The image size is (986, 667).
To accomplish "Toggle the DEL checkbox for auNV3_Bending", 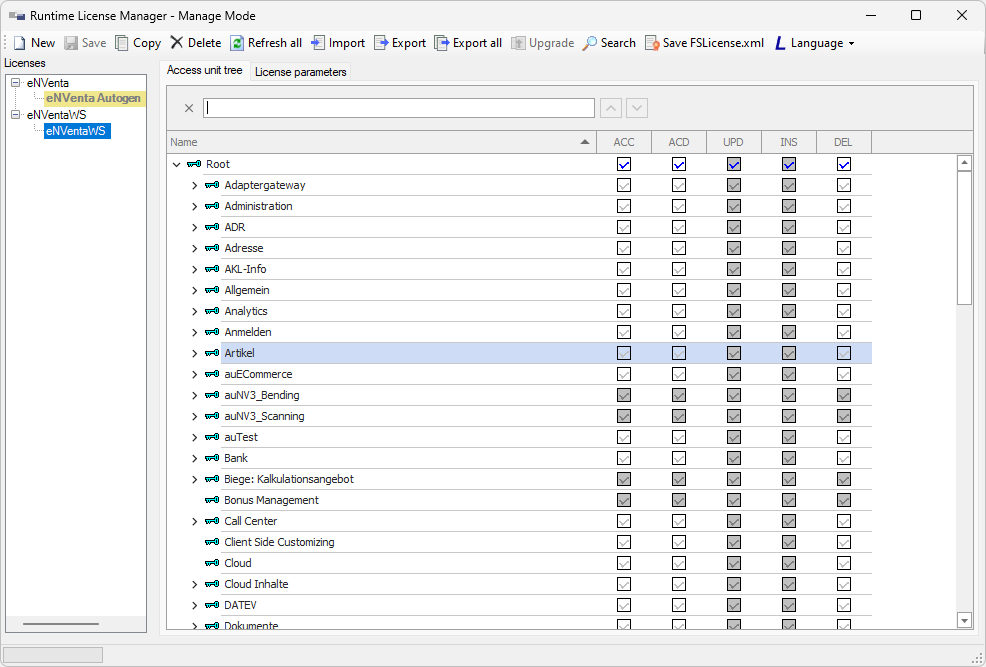I will tap(844, 395).
